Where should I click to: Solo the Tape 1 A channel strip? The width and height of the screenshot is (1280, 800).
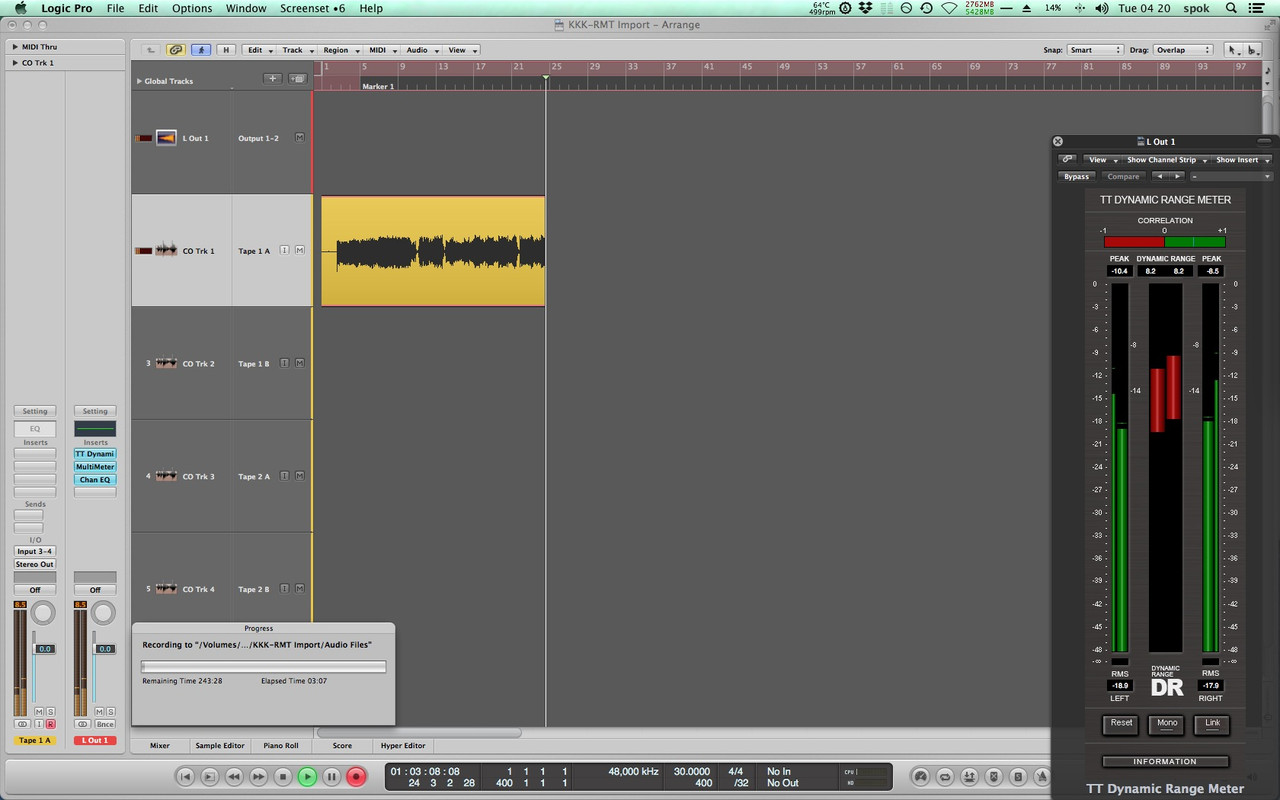[x=51, y=712]
